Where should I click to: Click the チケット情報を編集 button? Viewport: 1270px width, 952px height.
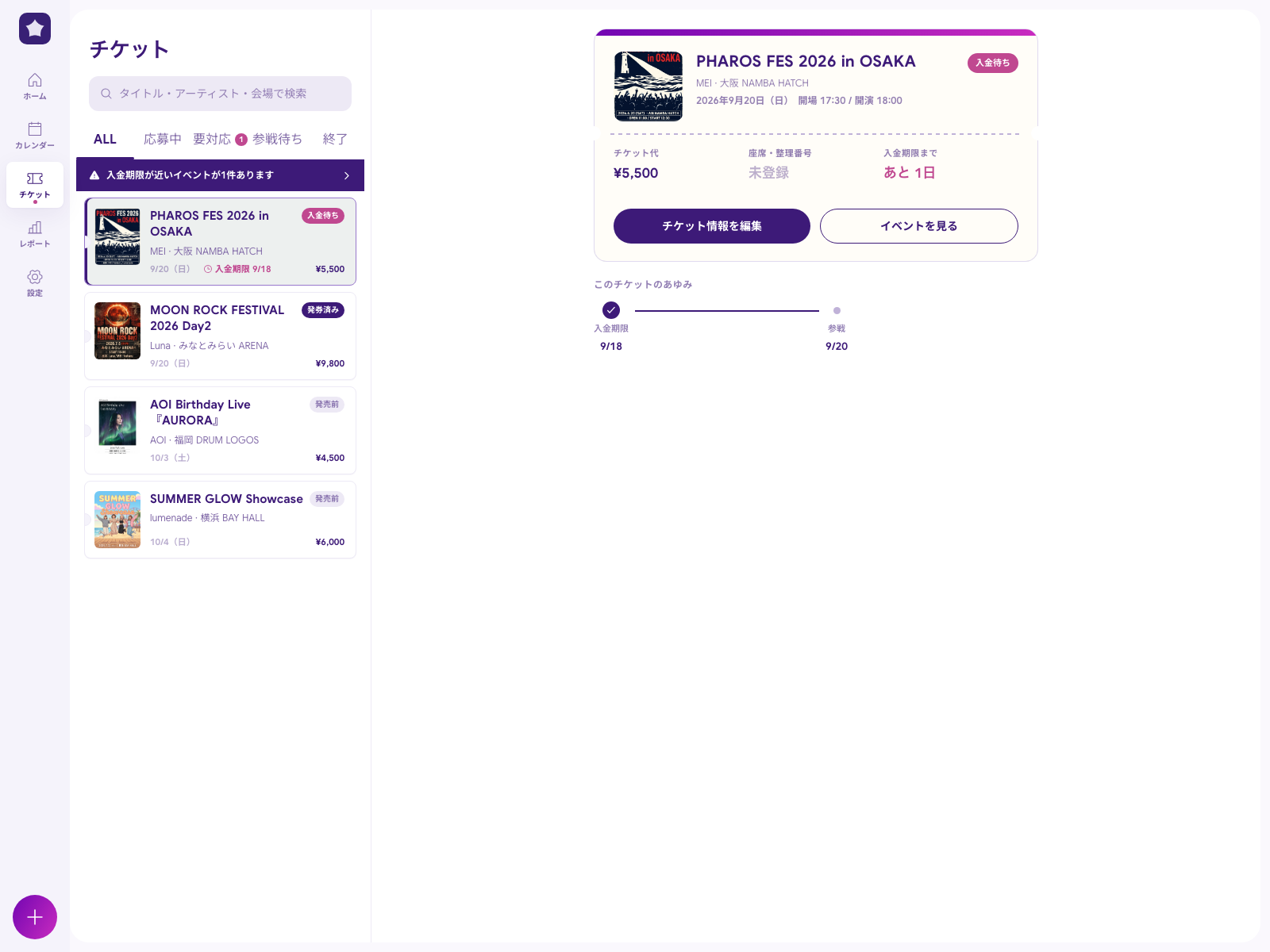pos(712,226)
